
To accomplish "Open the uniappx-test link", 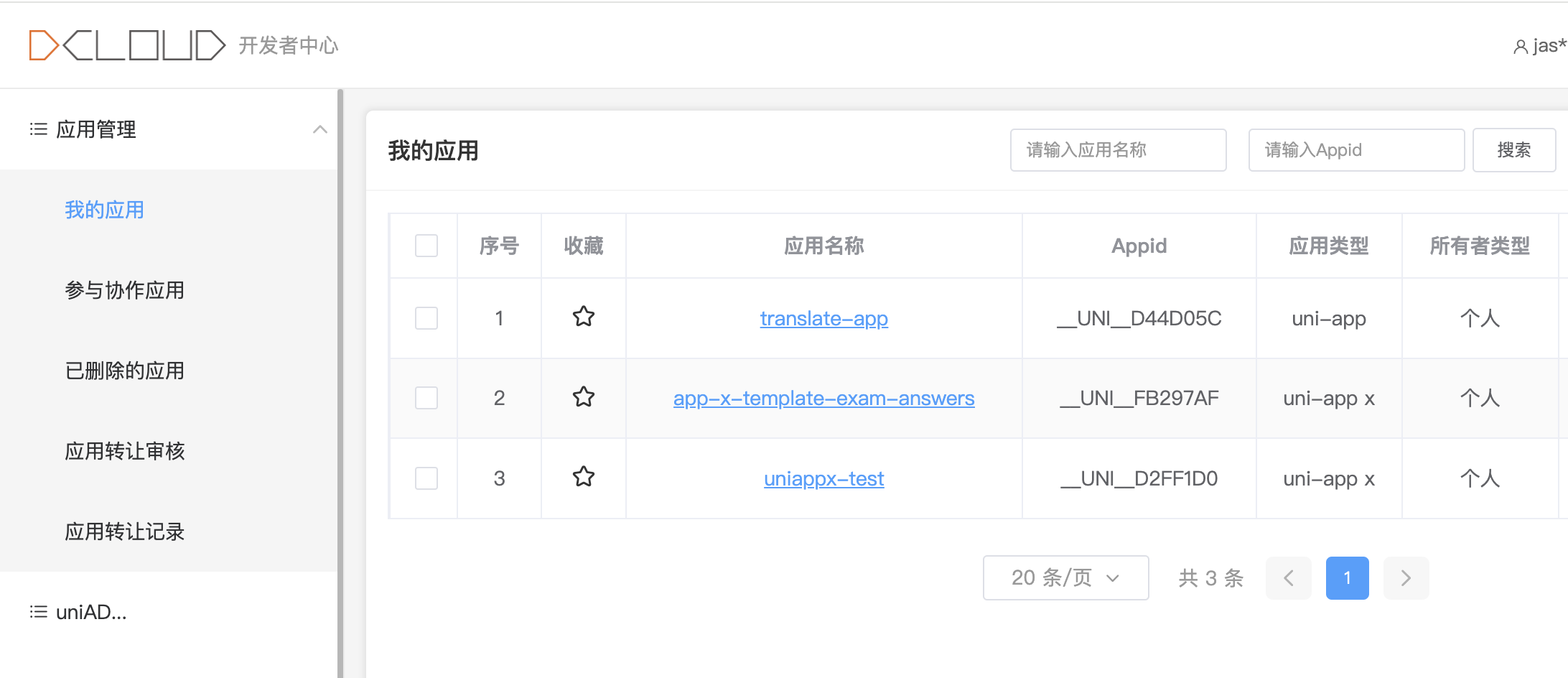I will click(824, 478).
